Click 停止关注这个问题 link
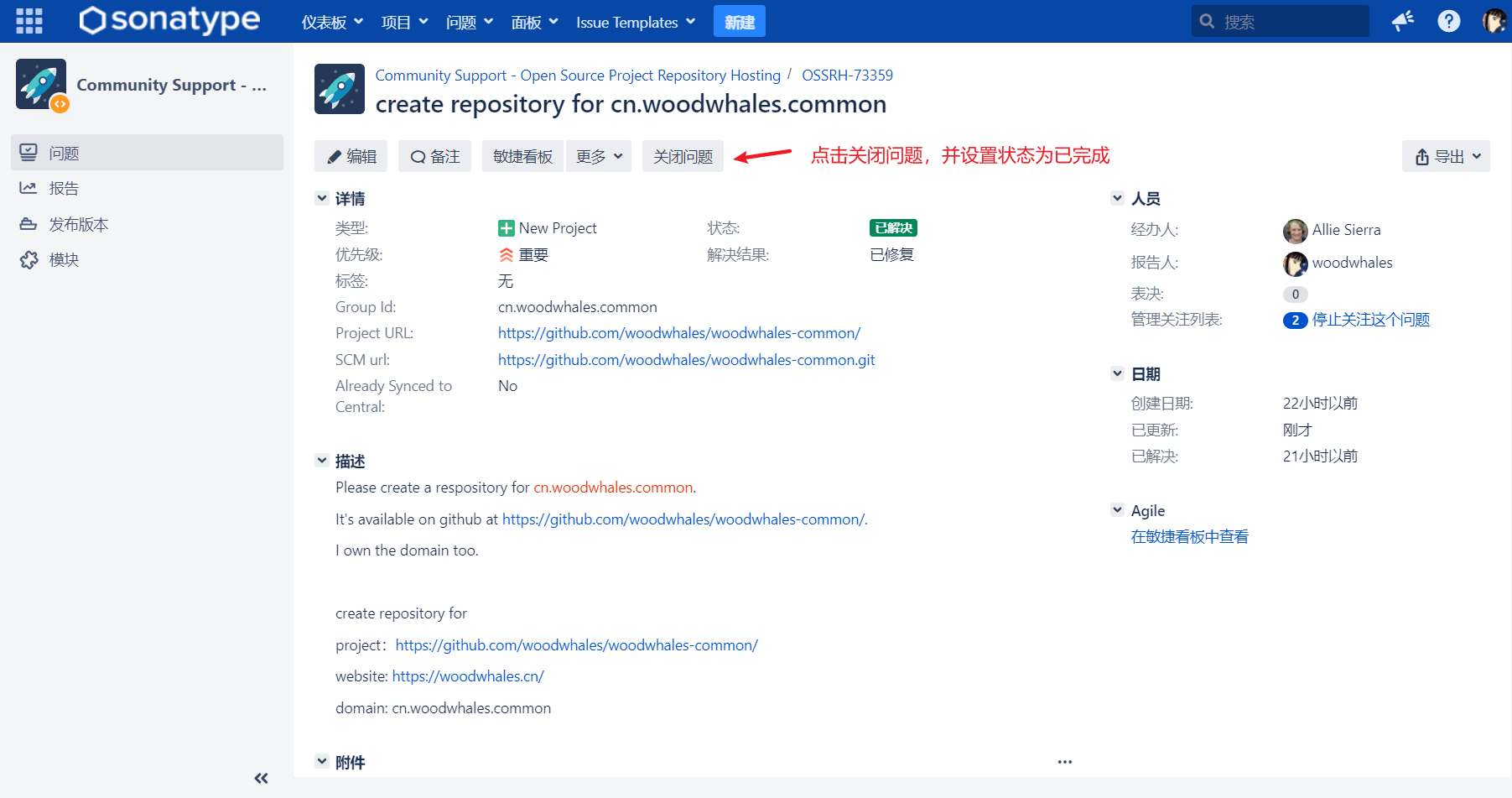Image resolution: width=1512 pixels, height=798 pixels. click(1371, 320)
